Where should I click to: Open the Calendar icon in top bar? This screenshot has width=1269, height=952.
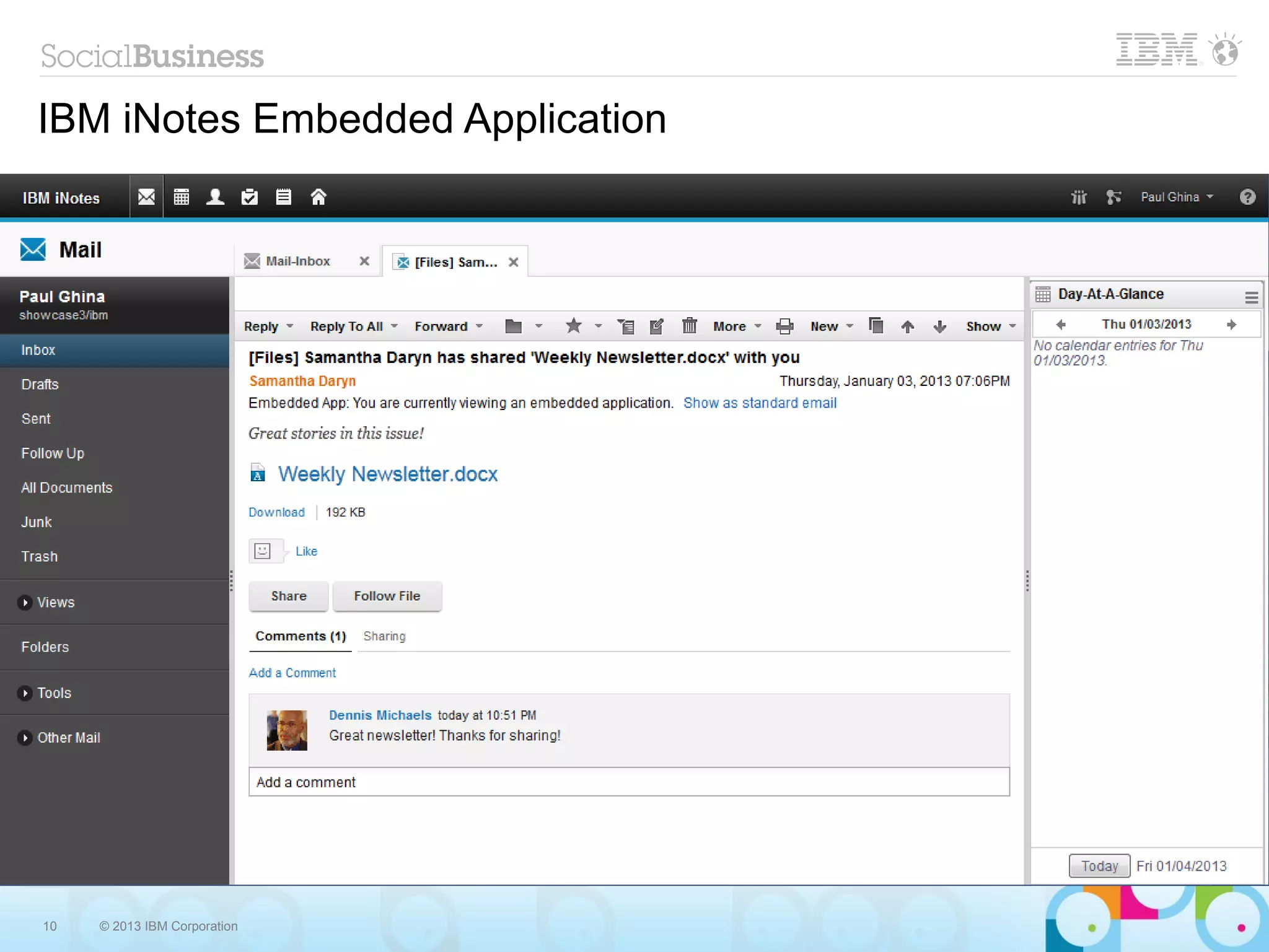point(181,197)
